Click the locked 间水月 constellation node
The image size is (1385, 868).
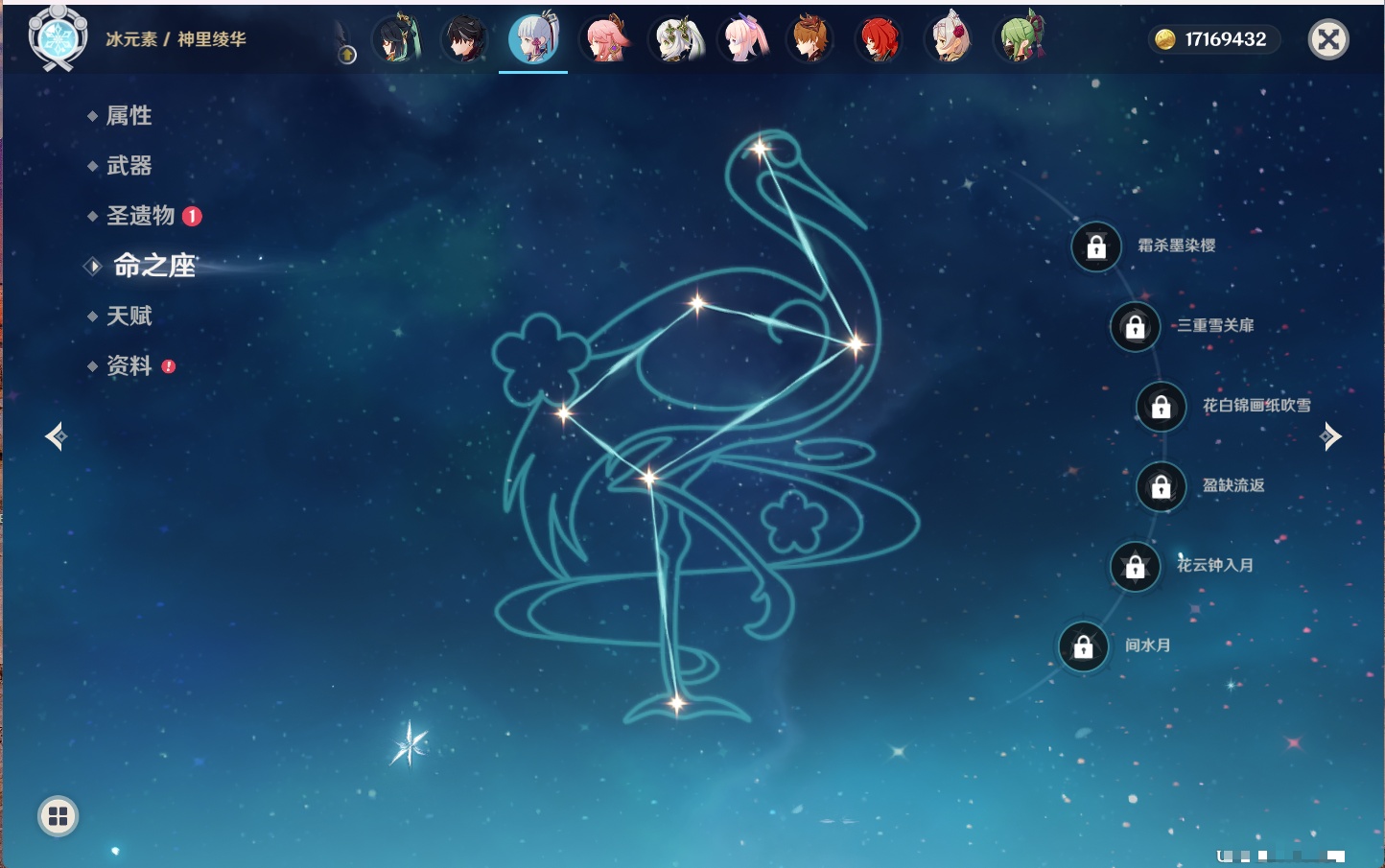(x=1084, y=647)
